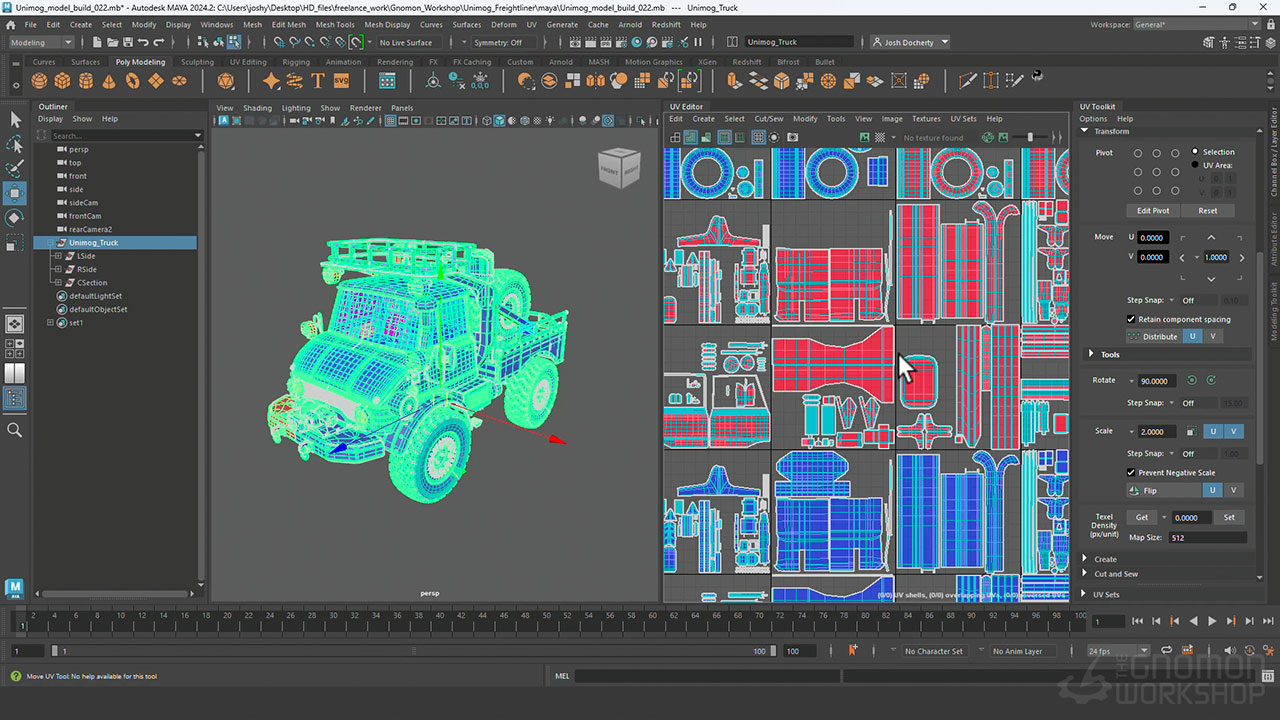Click the rotate counterclockwise icon in UV Toolkit
This screenshot has width=1280, height=720.
click(1191, 380)
